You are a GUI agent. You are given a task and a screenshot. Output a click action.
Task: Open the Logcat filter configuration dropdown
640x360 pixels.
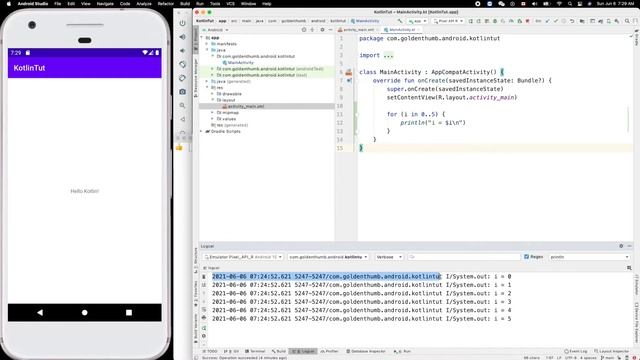point(589,257)
